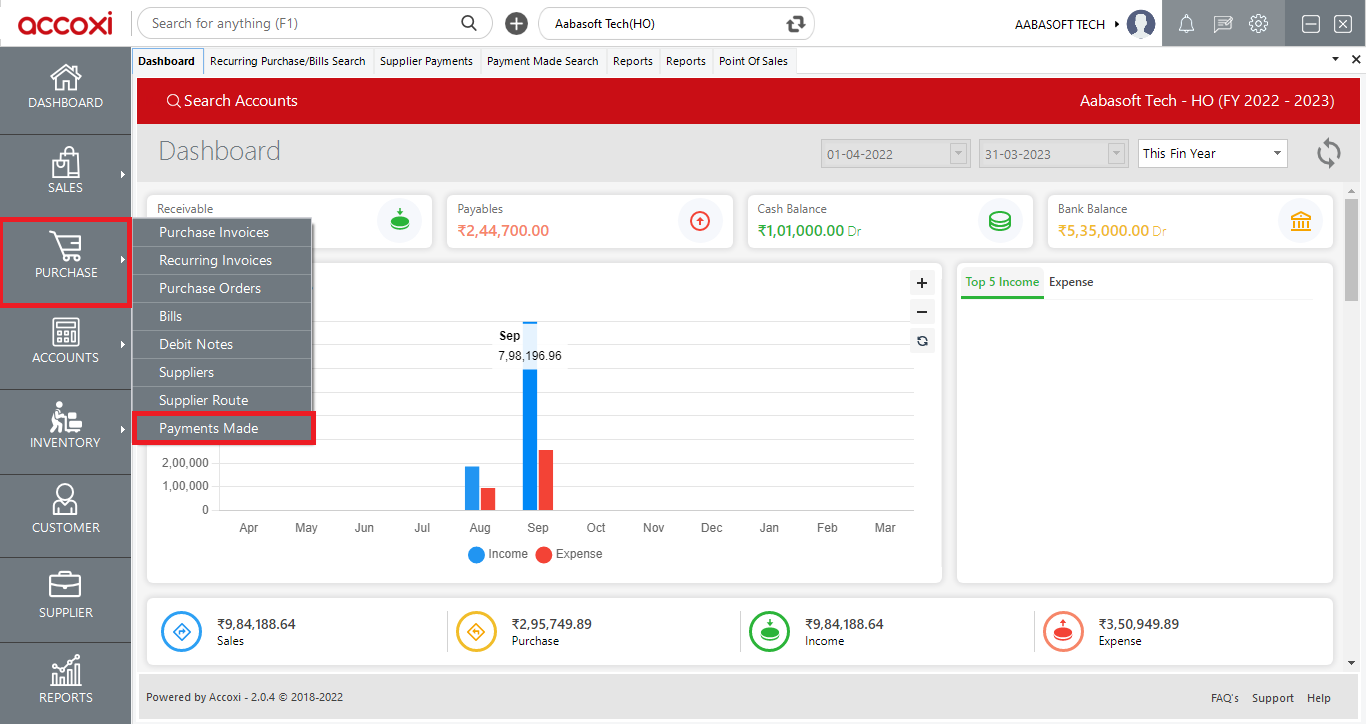Zoom out chart with minus button
The image size is (1366, 724).
[x=922, y=312]
